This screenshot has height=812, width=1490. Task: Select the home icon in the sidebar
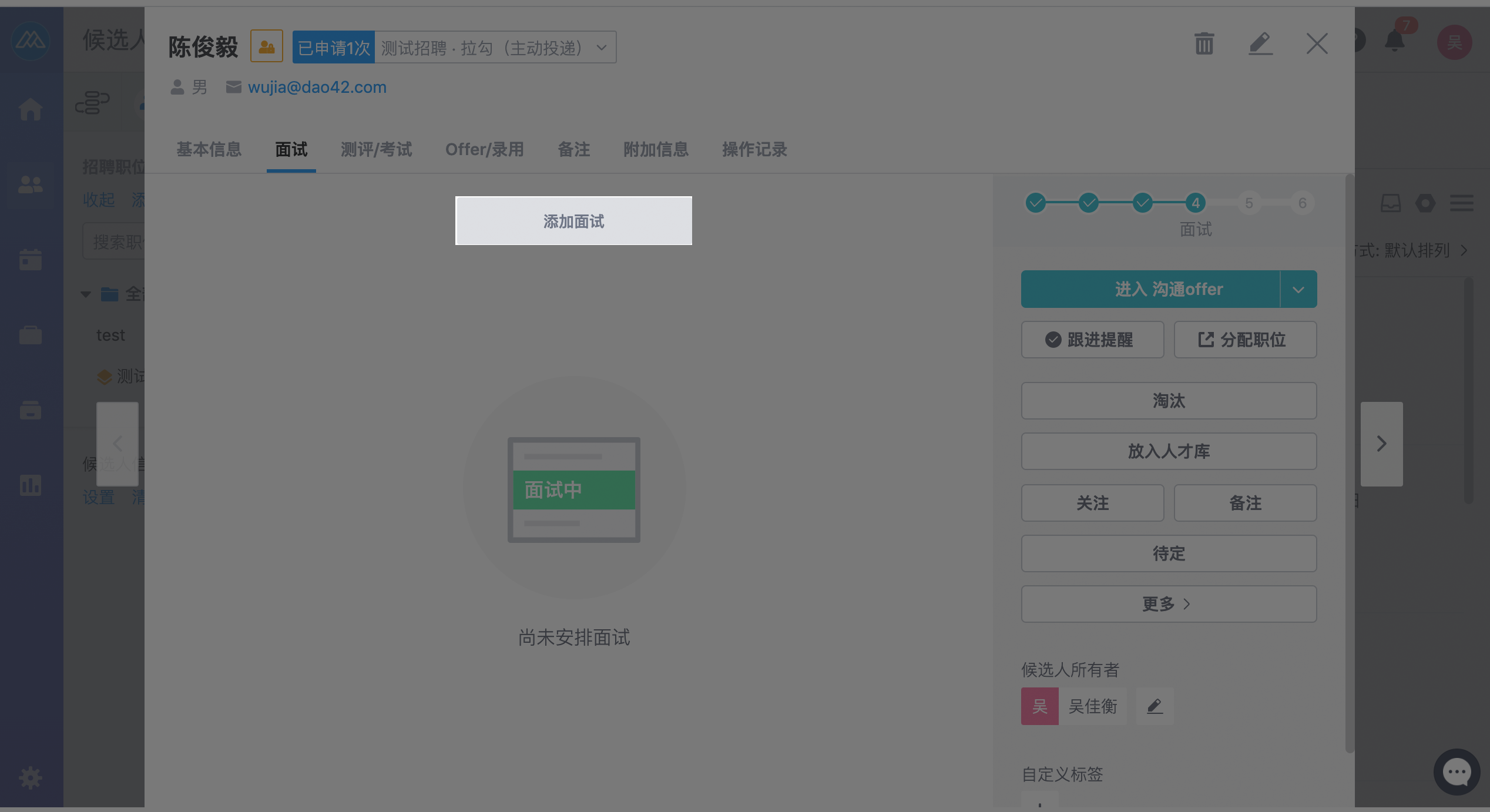[x=30, y=109]
